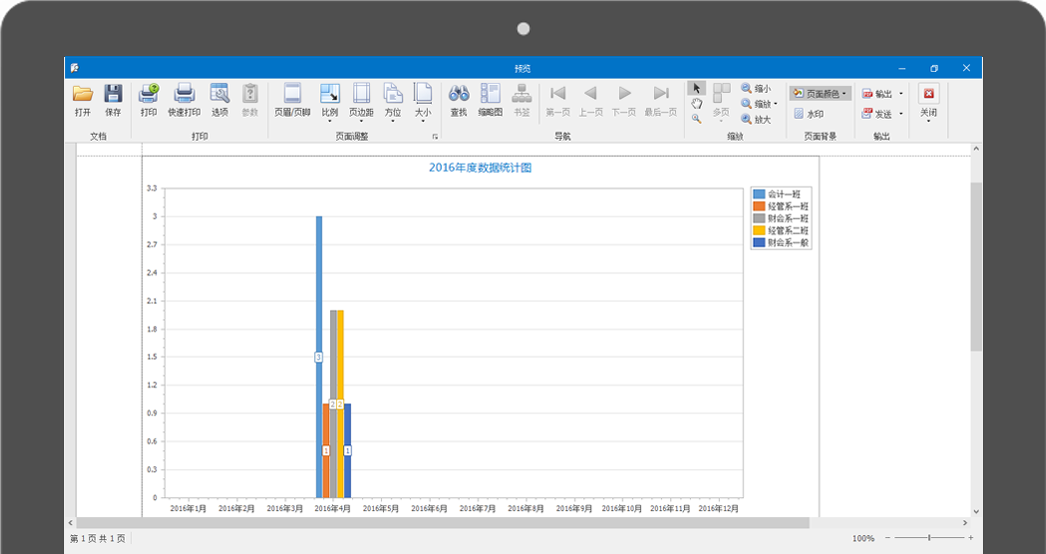Click the plus zoom button in status bar
The width and height of the screenshot is (1046, 554).
point(971,537)
